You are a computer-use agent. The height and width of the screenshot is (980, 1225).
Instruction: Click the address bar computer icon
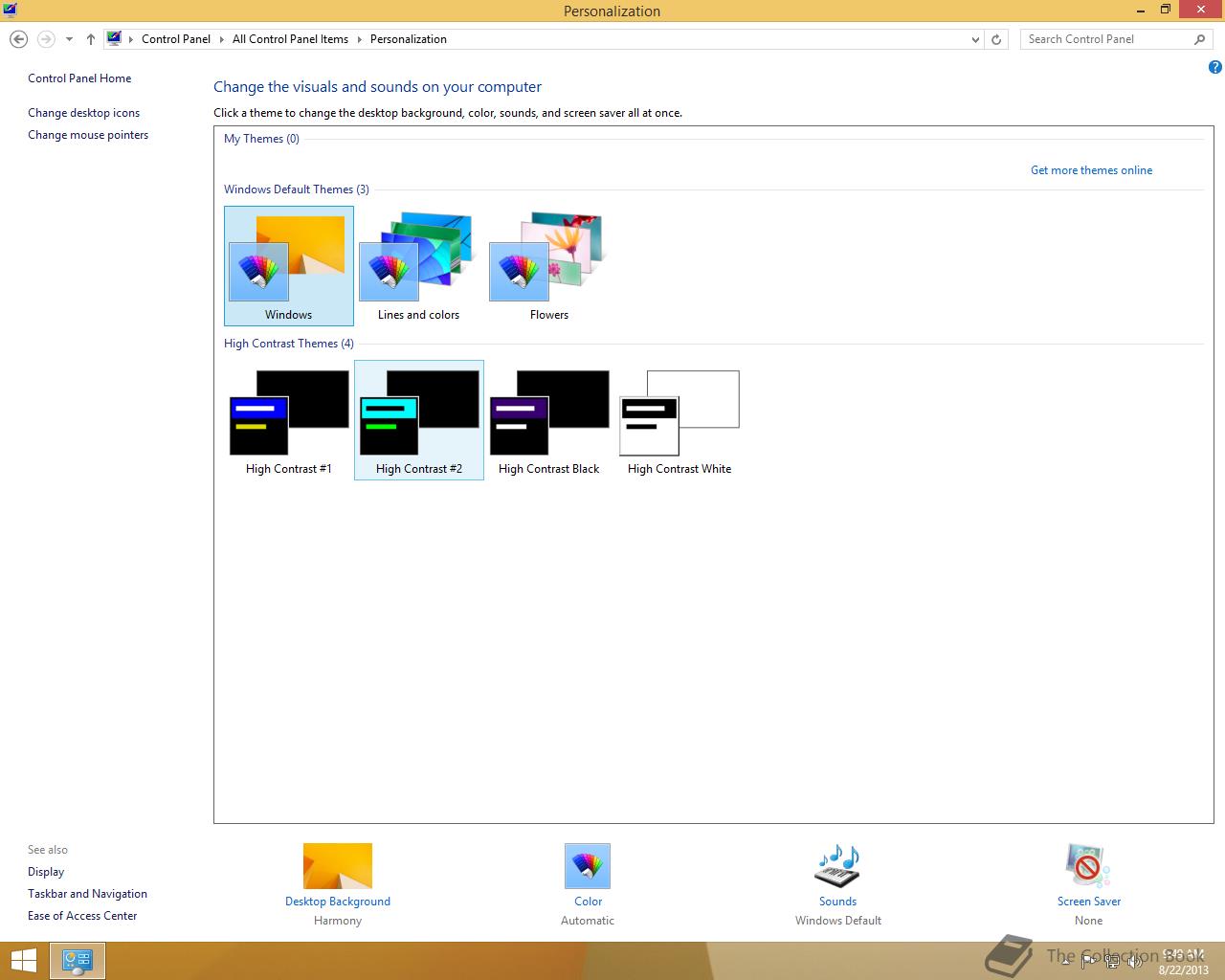pyautogui.click(x=115, y=39)
